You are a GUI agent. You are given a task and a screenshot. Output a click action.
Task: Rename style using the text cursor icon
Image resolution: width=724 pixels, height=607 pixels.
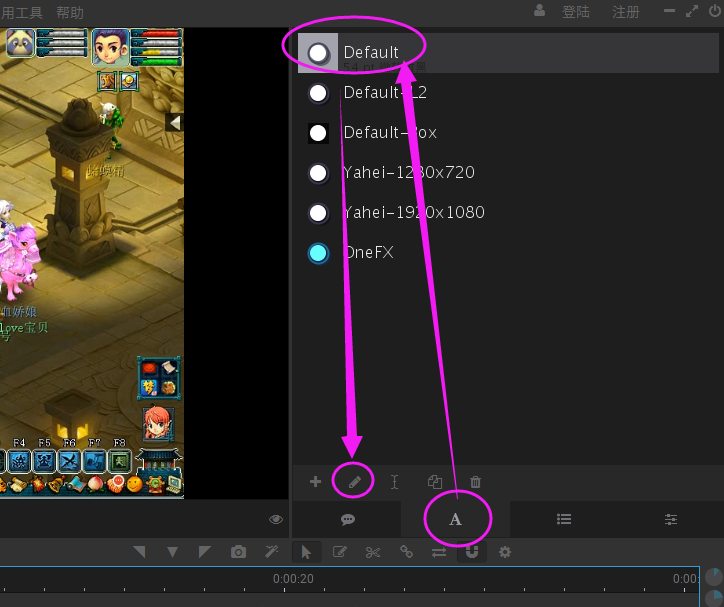[394, 482]
